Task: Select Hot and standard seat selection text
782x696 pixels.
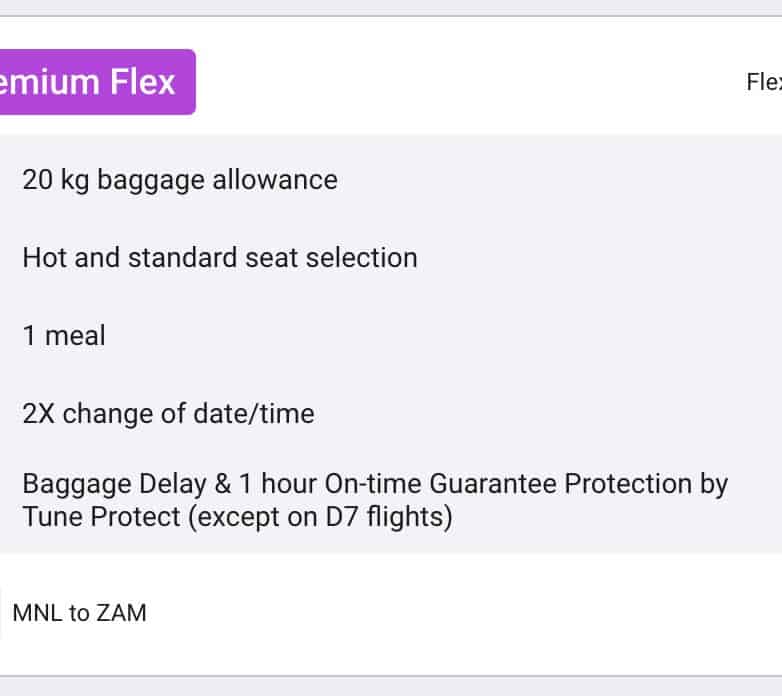Action: pyautogui.click(x=220, y=257)
